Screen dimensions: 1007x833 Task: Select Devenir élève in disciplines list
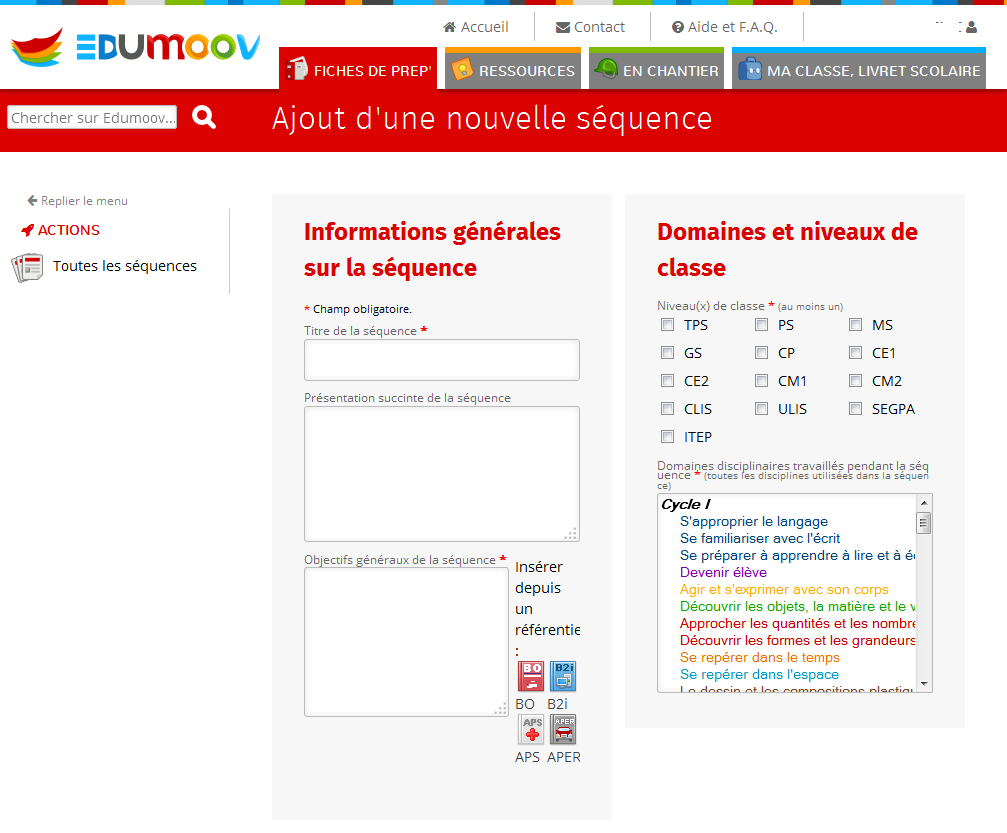click(x=723, y=573)
